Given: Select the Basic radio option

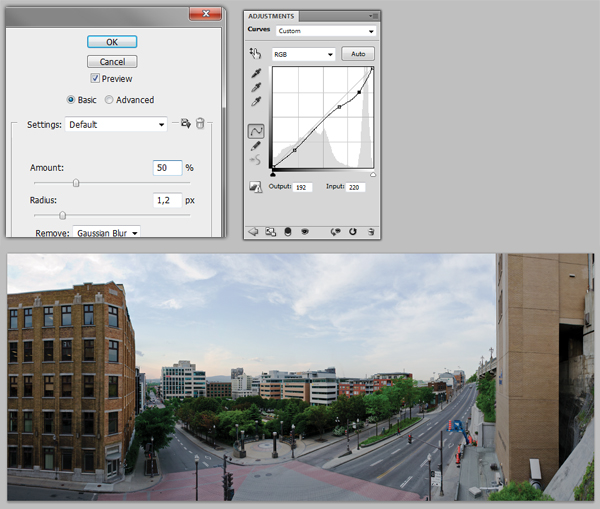Looking at the screenshot, I should click(x=71, y=100).
